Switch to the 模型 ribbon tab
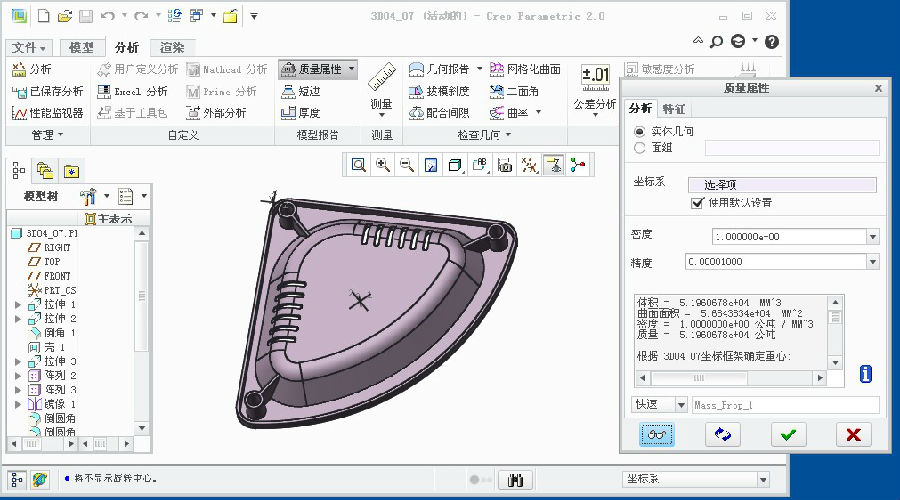Image resolution: width=900 pixels, height=500 pixels. 82,48
